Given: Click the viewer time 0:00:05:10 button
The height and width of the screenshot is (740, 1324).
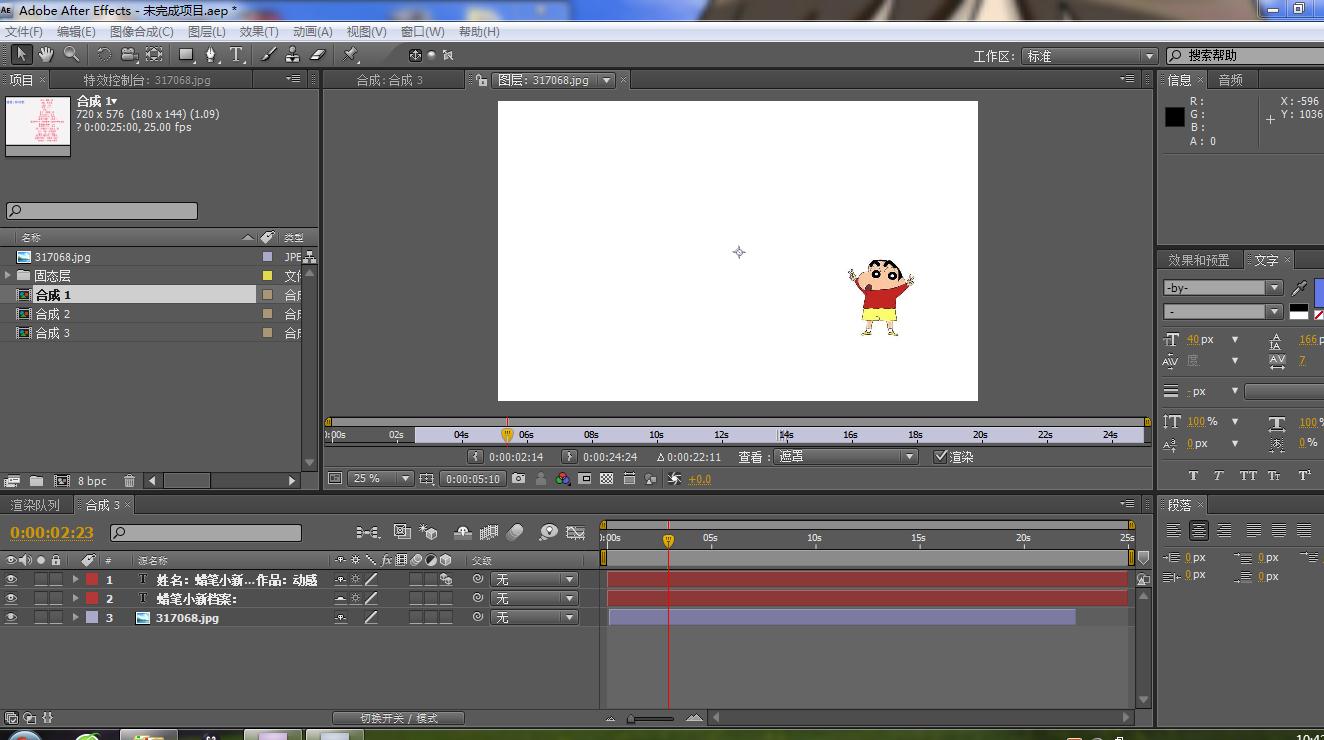Looking at the screenshot, I should point(473,479).
